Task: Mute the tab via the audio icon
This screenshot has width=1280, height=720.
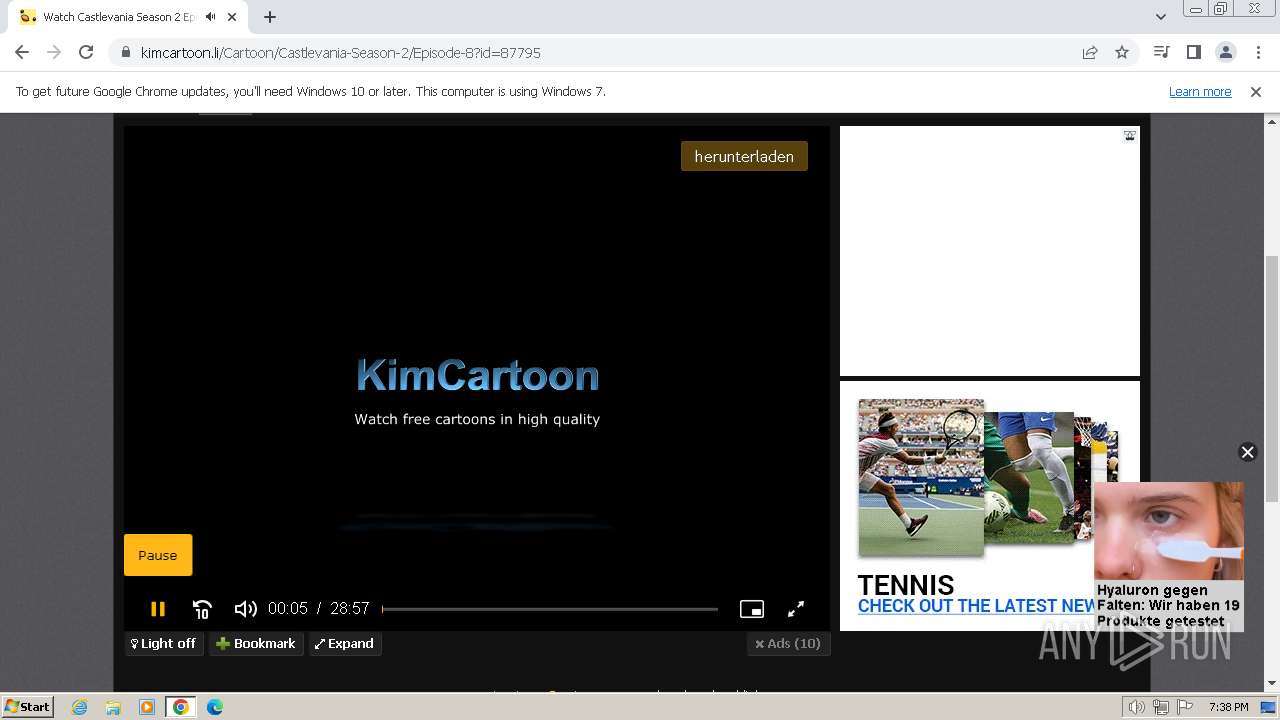Action: 211,17
